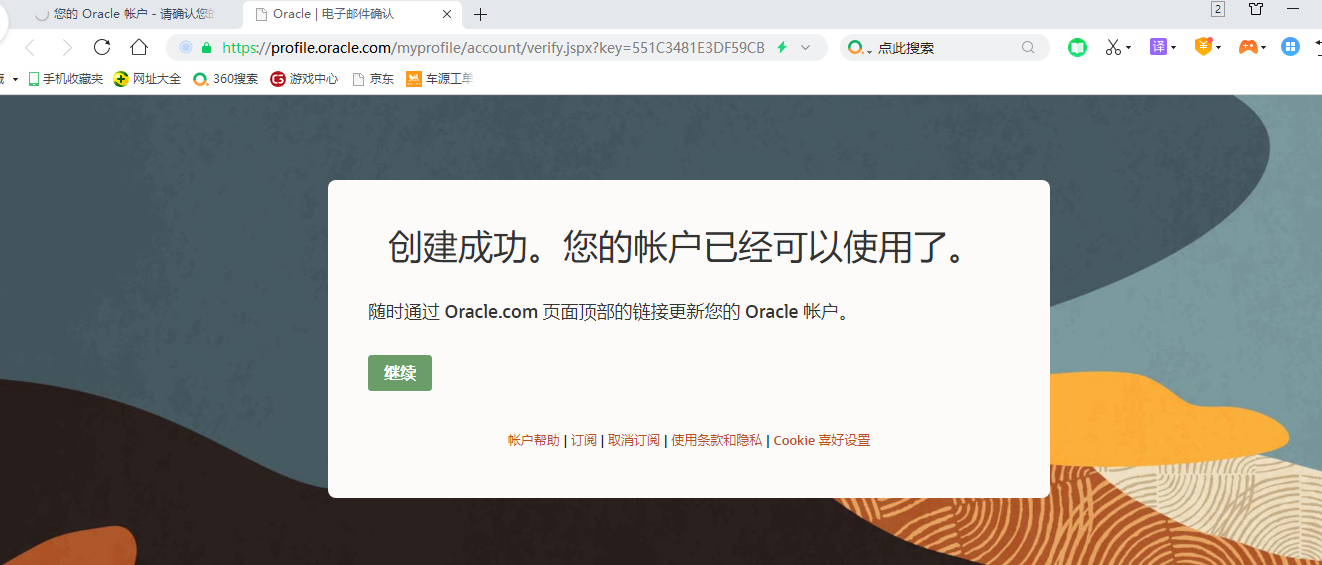
Task: Expand the ¥ shield extension dropdown arrow
Action: pyautogui.click(x=1218, y=47)
